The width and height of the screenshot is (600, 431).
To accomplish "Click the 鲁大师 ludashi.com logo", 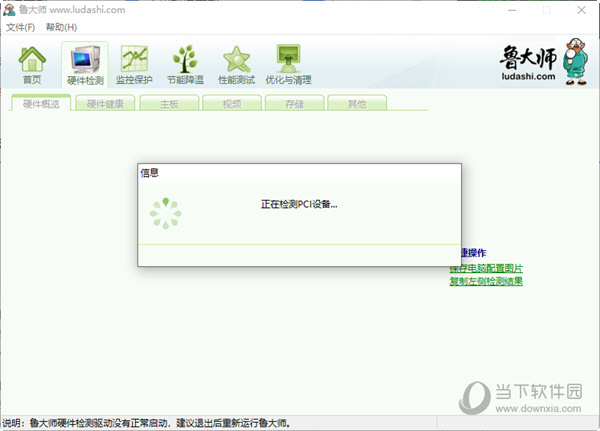I will [x=543, y=62].
